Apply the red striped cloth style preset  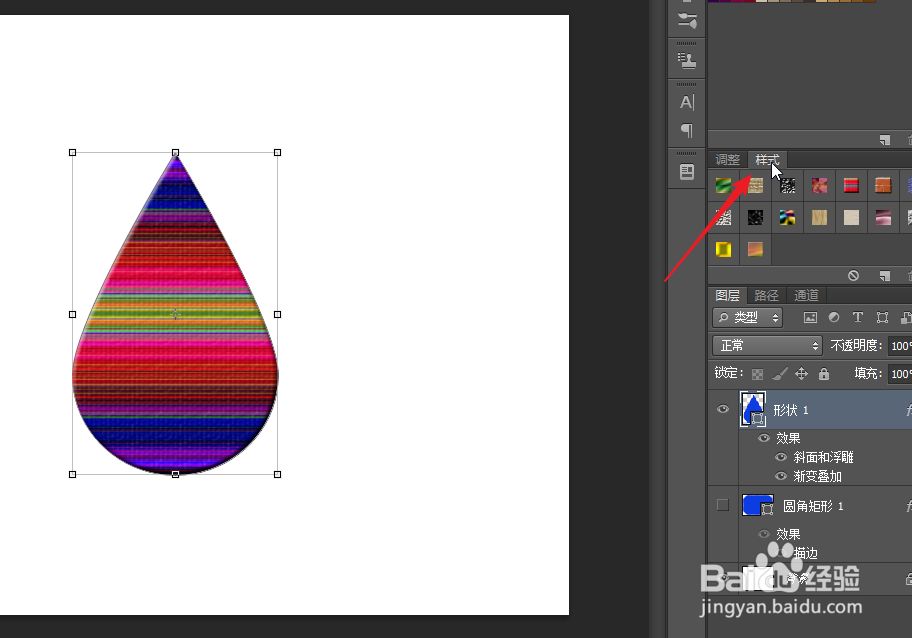pyautogui.click(x=852, y=186)
